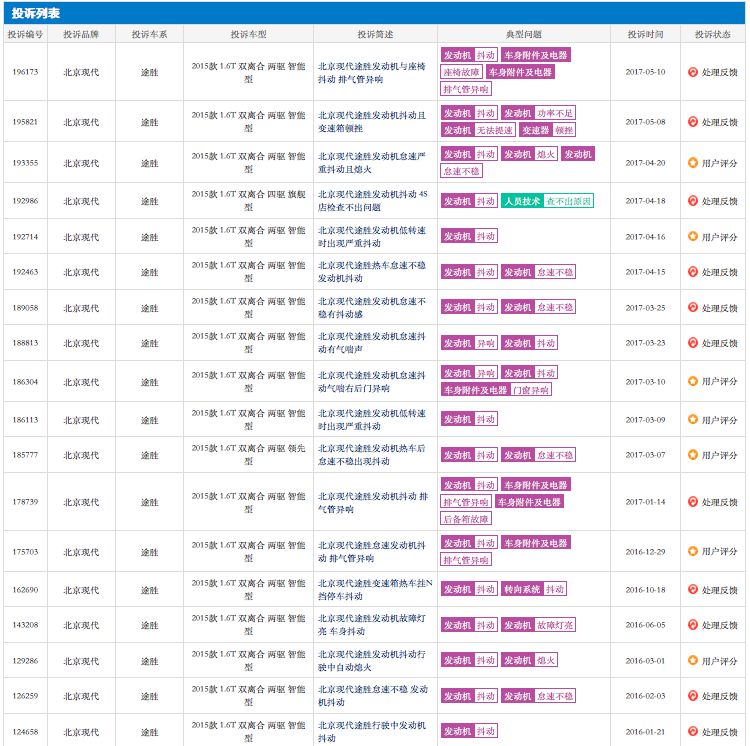
Task: Open summary 北京现代途胜发动机怠速严重抖动且熄火
Action: (372, 163)
